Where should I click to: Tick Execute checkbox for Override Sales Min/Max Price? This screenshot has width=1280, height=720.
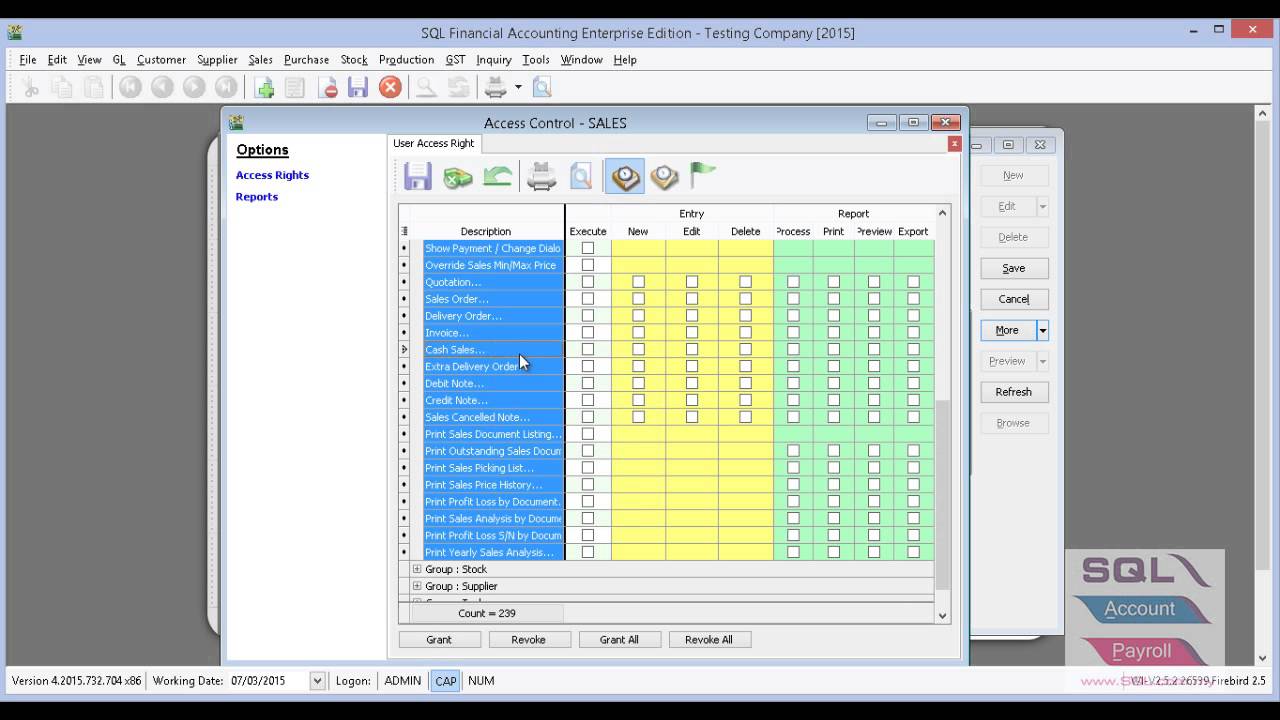(x=588, y=265)
